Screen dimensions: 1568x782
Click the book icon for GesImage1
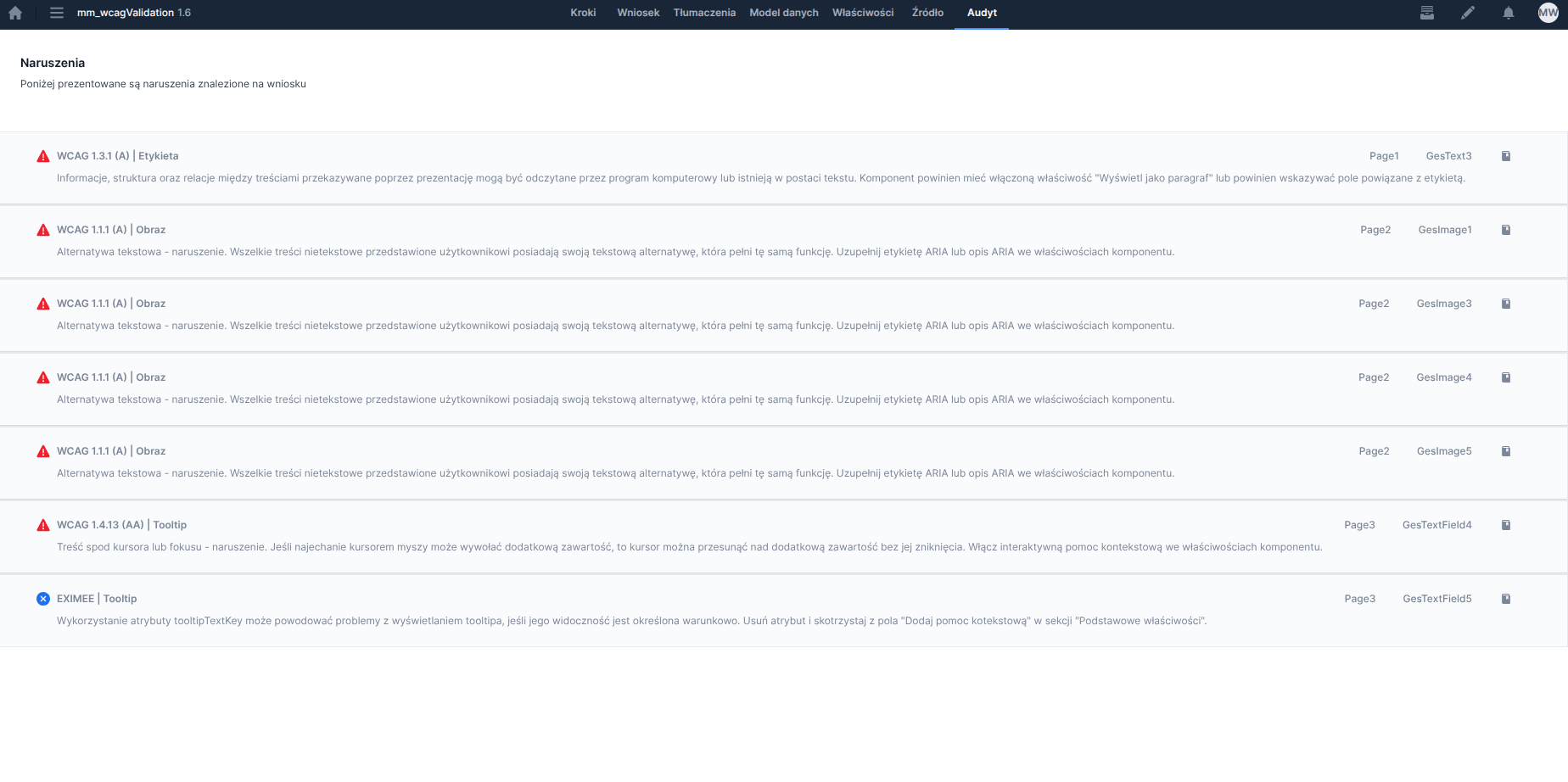1506,230
